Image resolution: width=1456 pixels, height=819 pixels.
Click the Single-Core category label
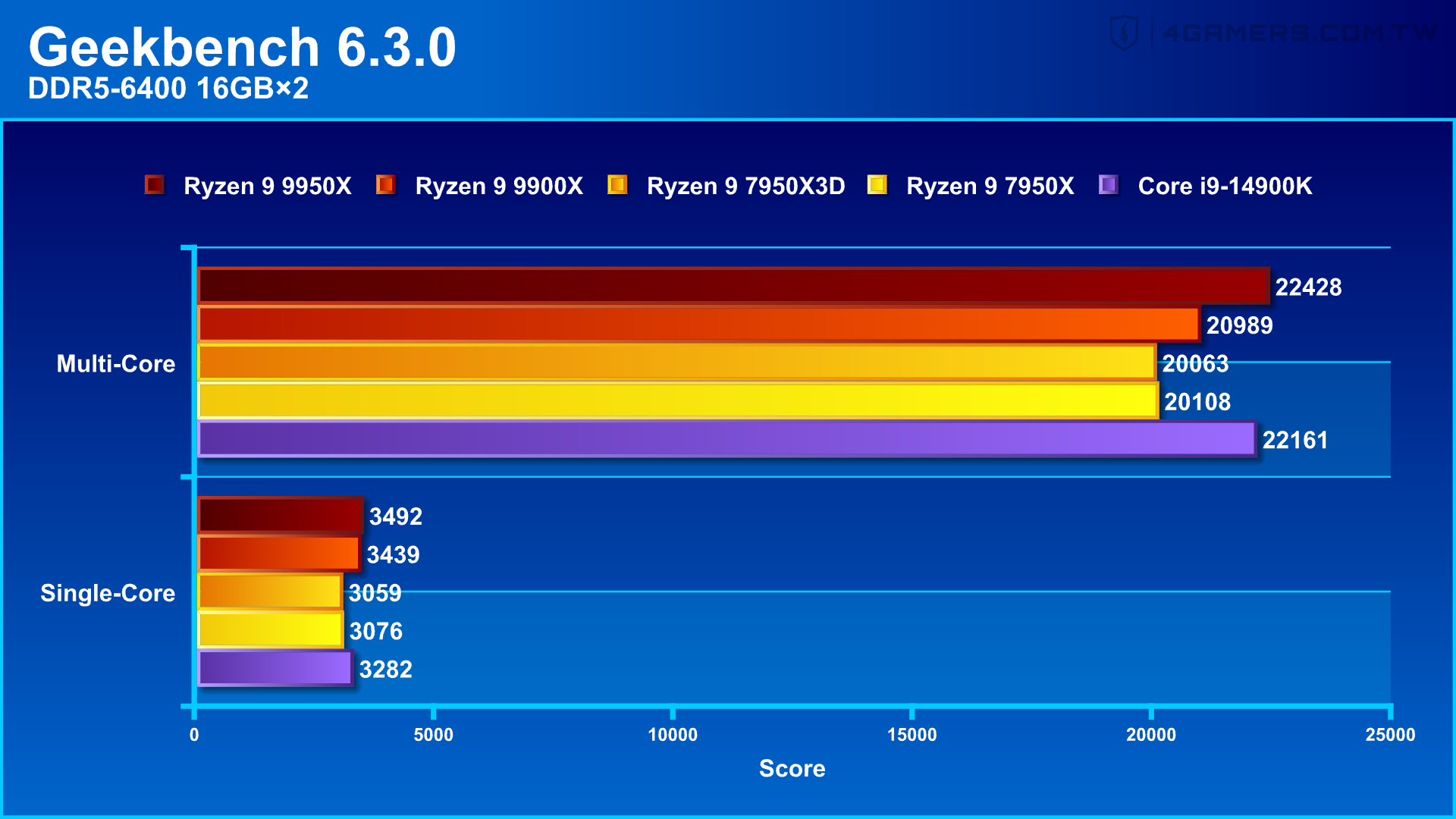[108, 593]
